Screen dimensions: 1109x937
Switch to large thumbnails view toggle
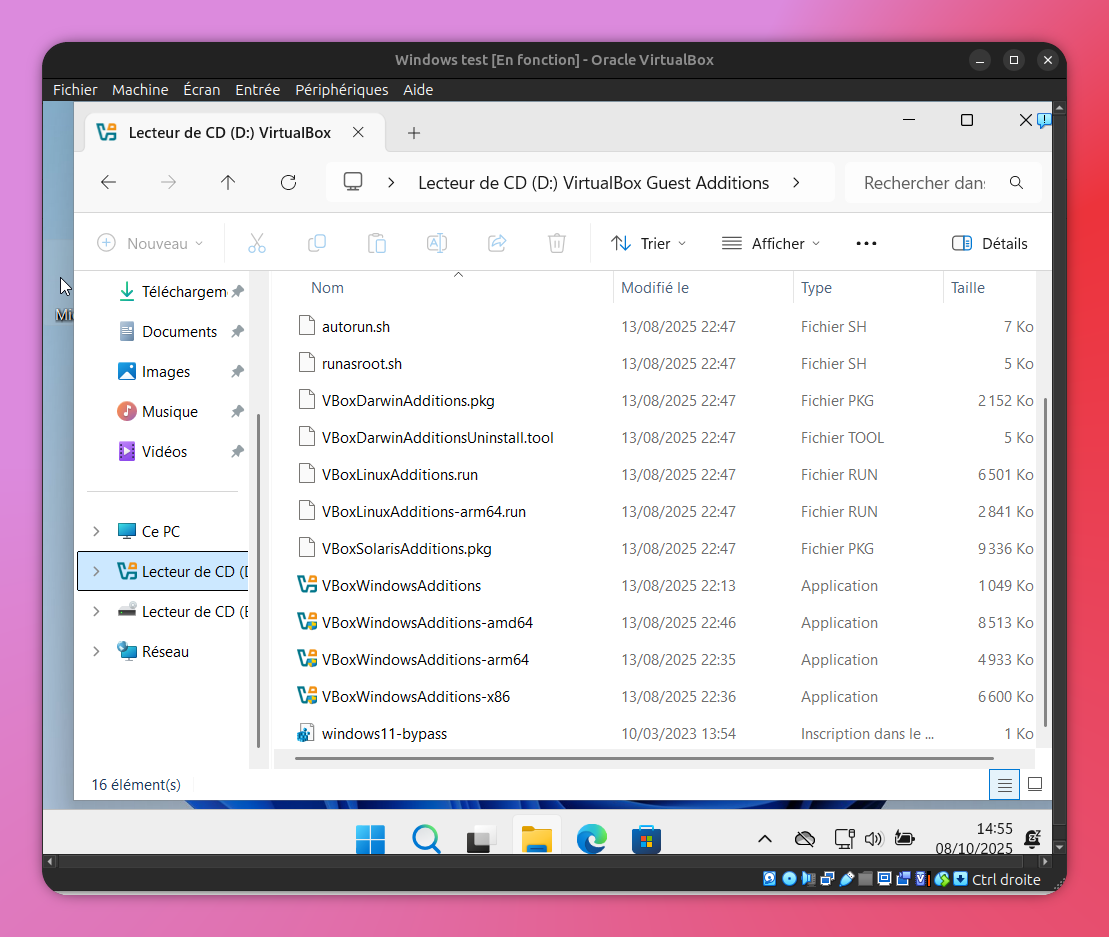click(1035, 784)
